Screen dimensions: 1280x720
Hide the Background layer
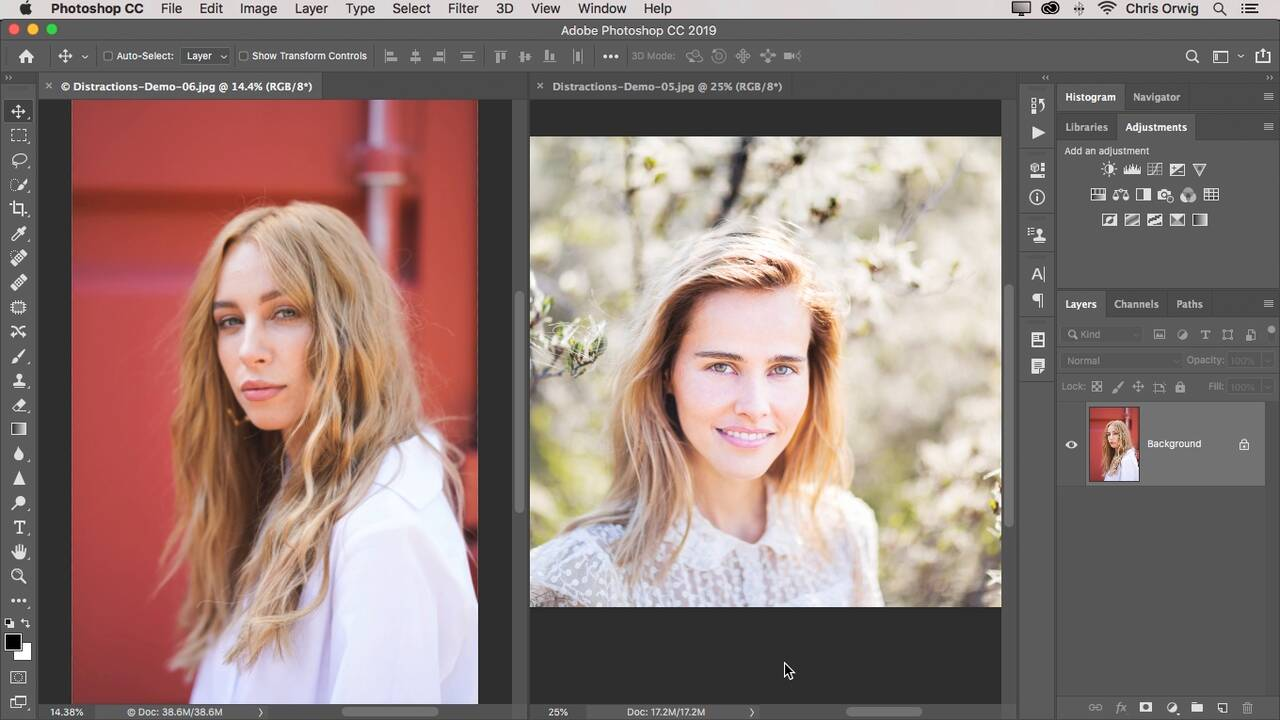1071,445
